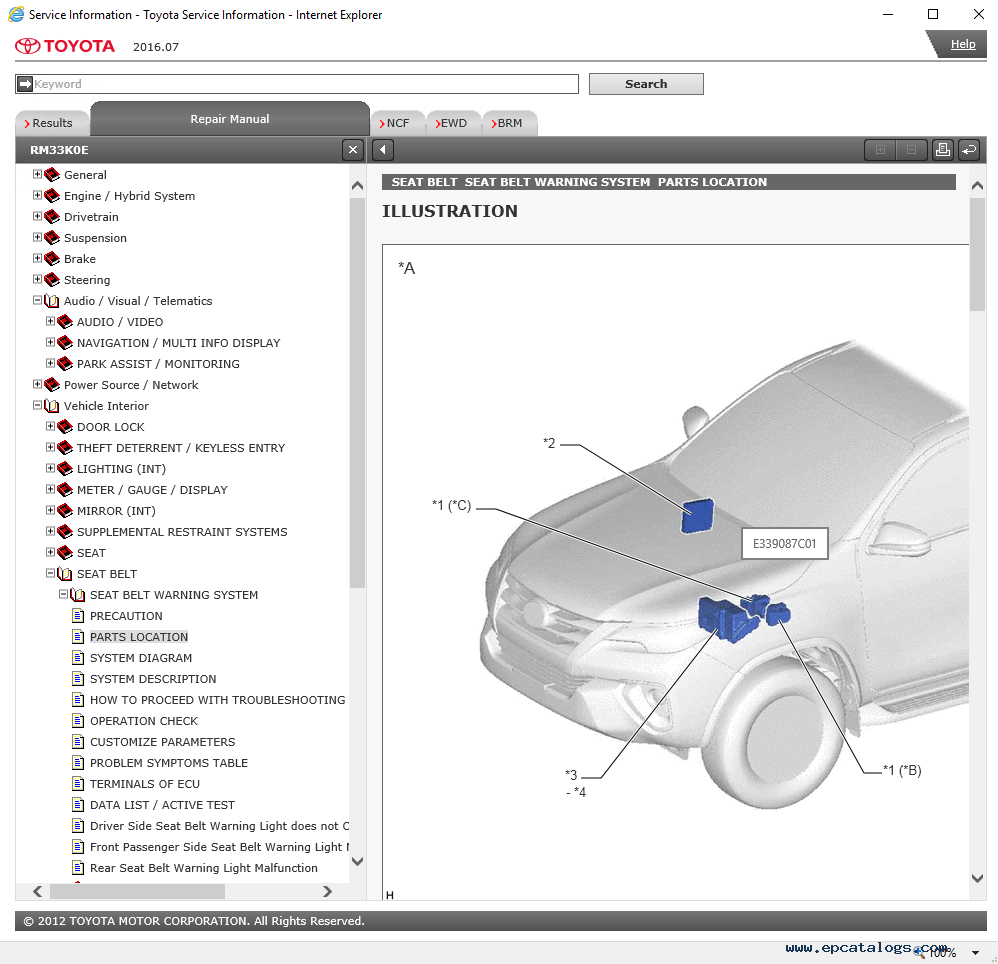This screenshot has height=964, width=998.
Task: Expand the Engine / Hybrid System node
Action: (38, 195)
